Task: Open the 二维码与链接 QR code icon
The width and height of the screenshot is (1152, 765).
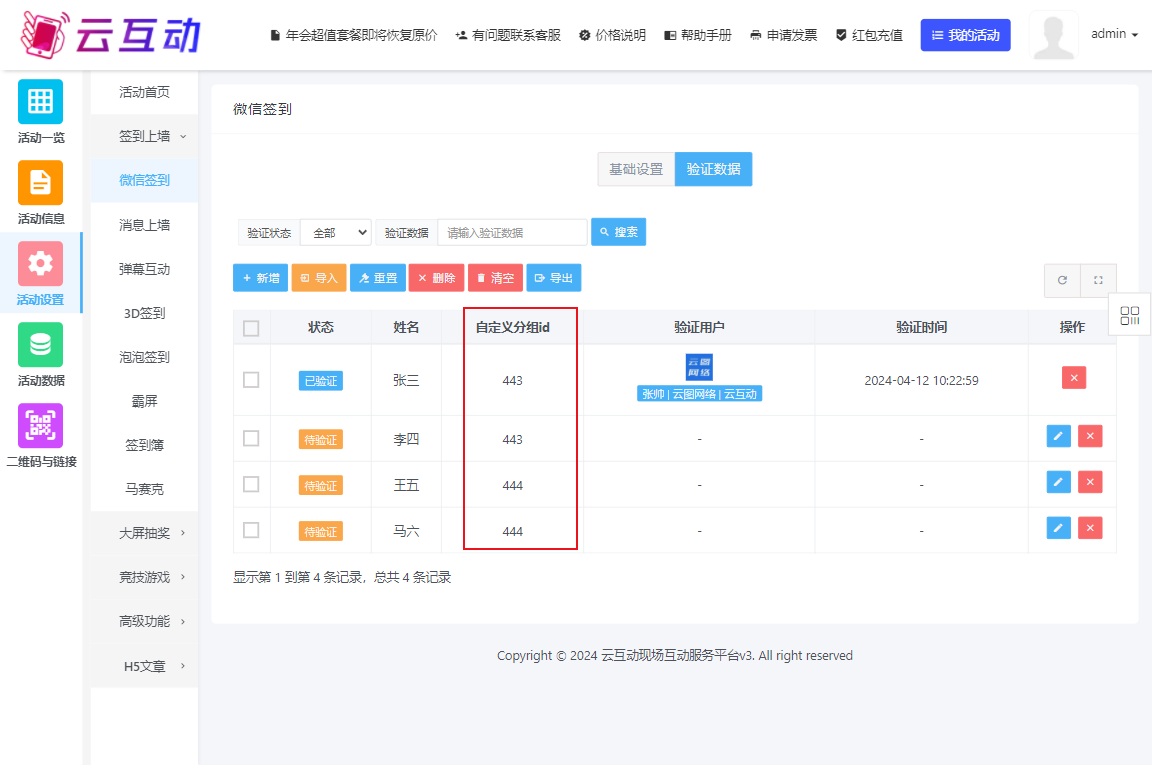Action: (x=39, y=426)
